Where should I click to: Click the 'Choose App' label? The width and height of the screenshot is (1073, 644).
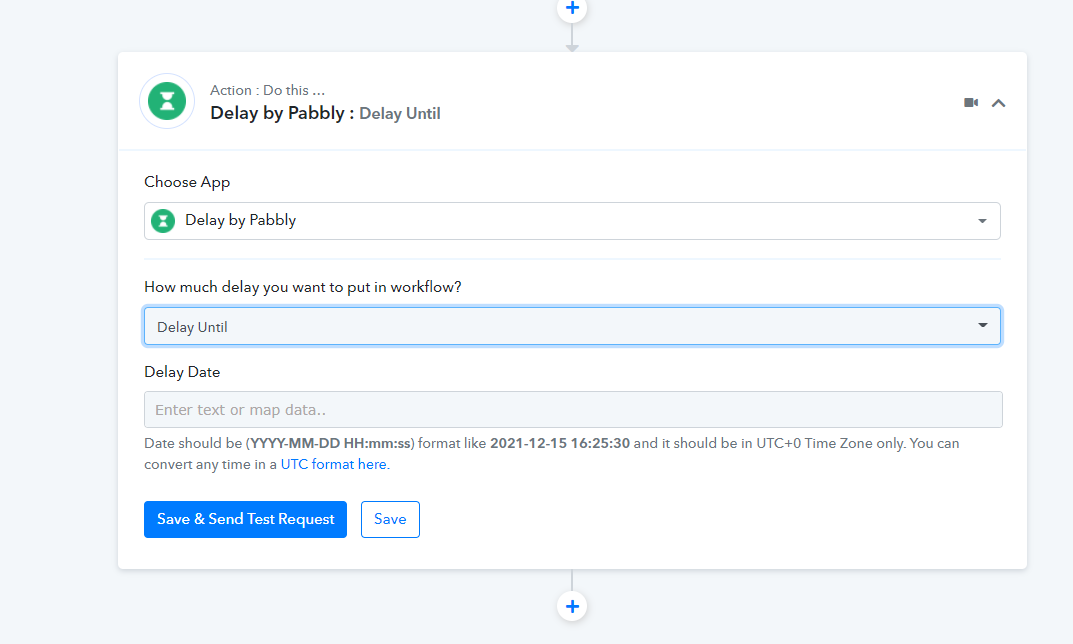pyautogui.click(x=187, y=183)
